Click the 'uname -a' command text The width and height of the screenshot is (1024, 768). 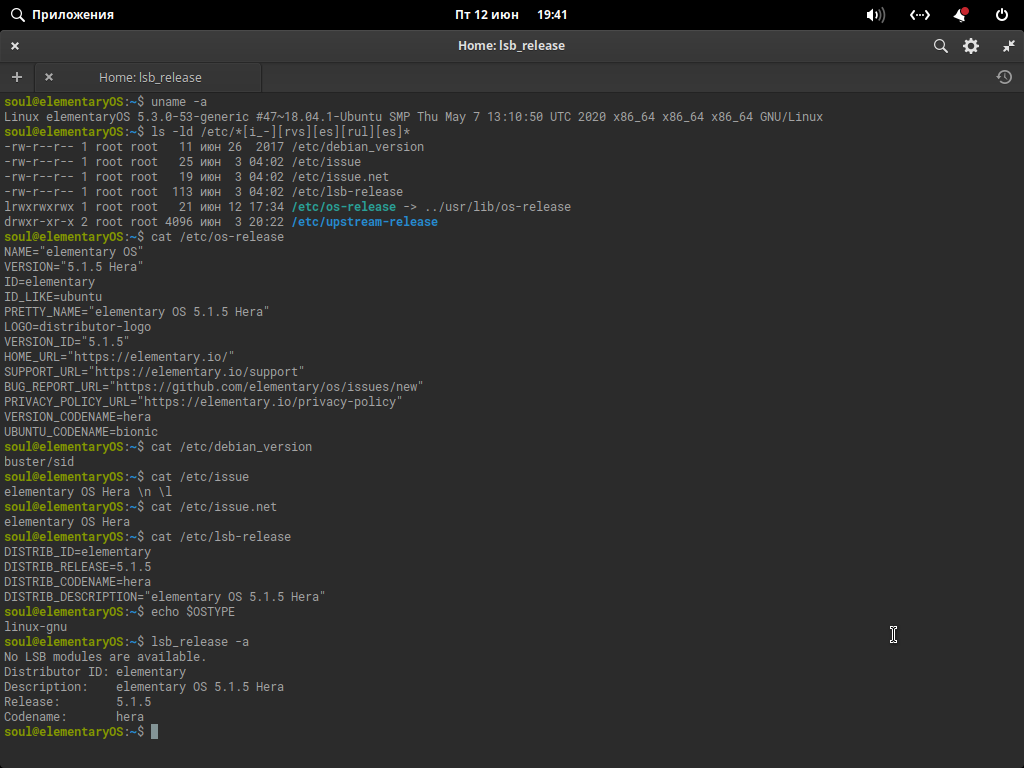pyautogui.click(x=179, y=101)
